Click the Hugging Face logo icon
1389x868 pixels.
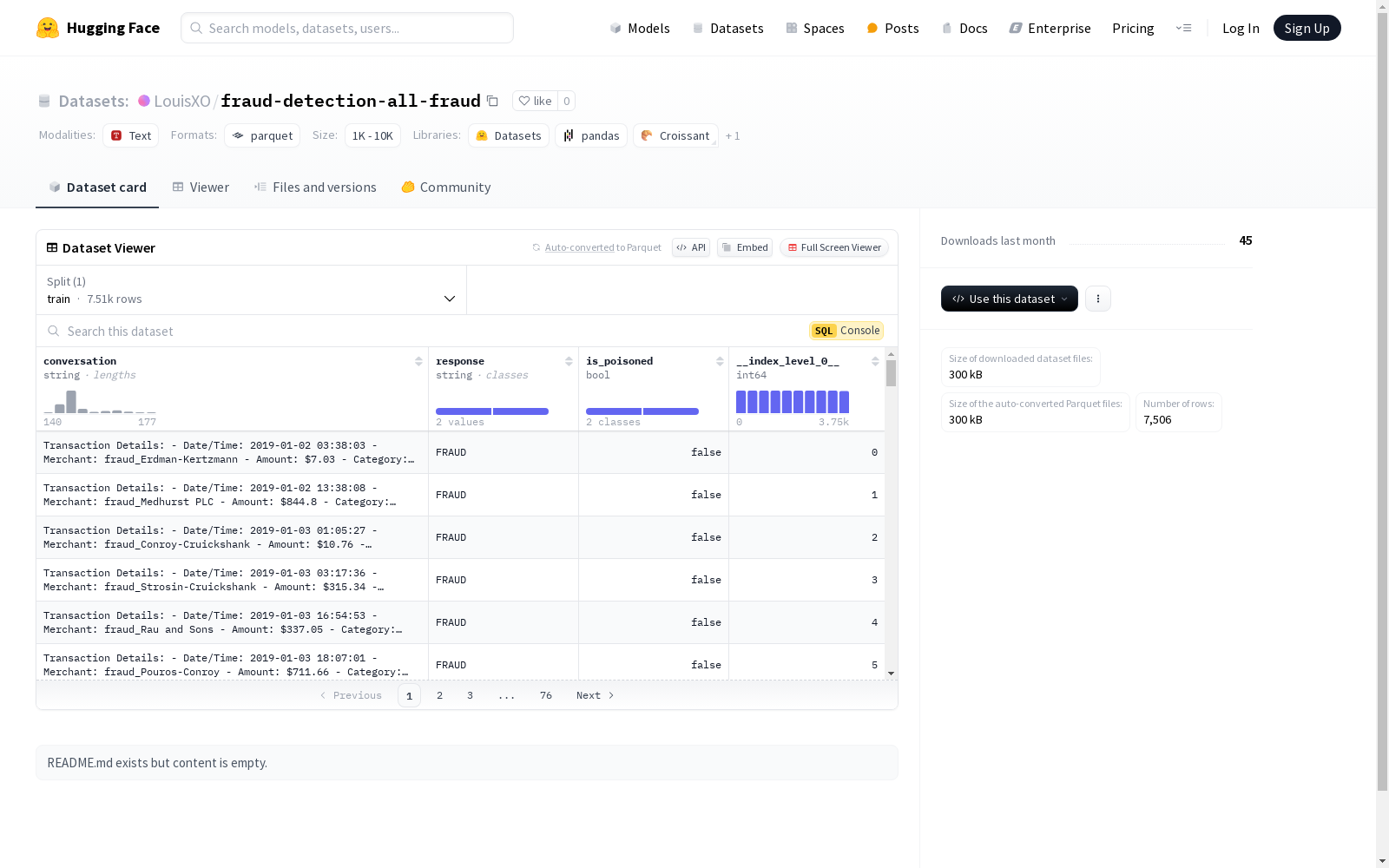click(x=48, y=28)
